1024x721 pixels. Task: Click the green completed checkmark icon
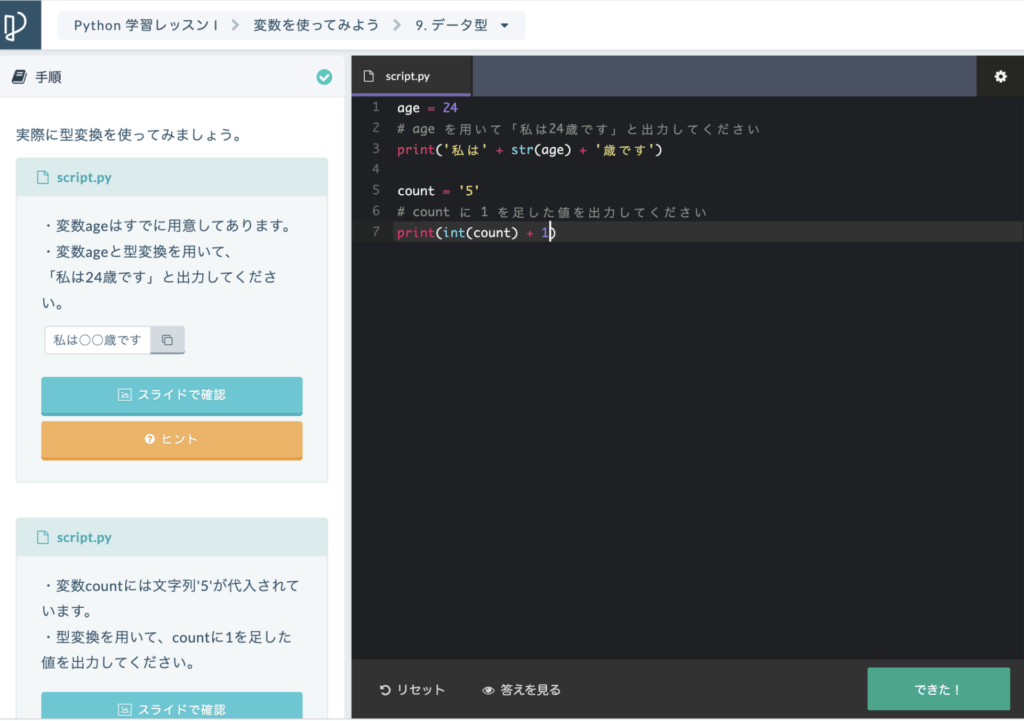(x=324, y=77)
